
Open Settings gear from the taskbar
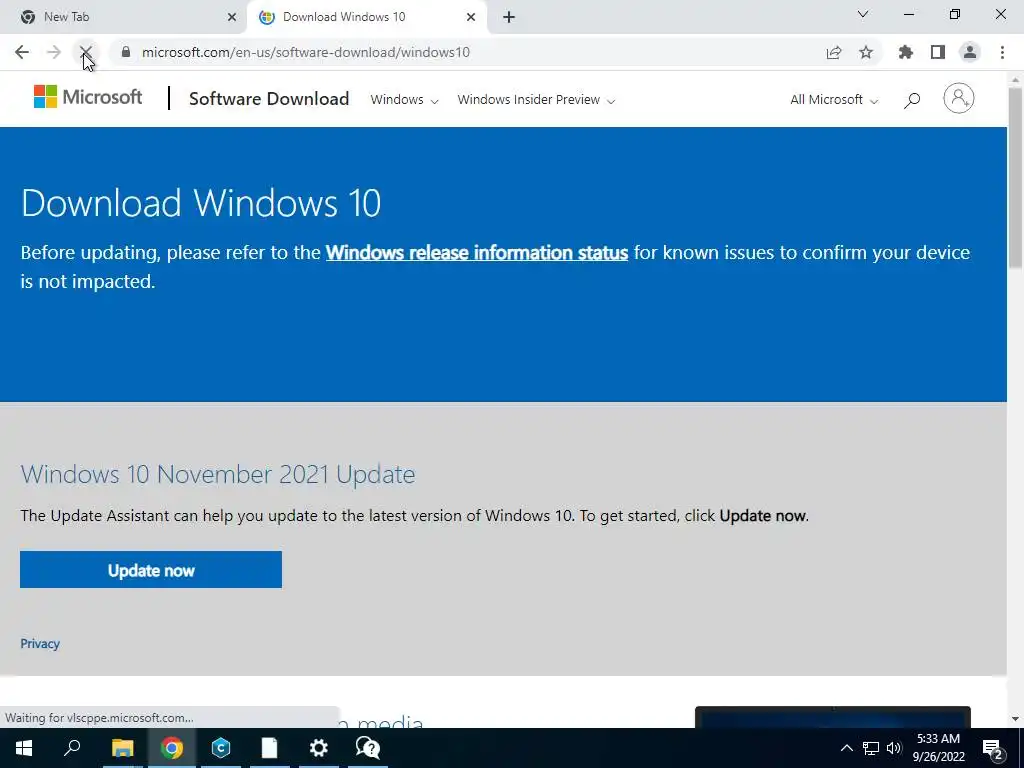click(x=319, y=748)
